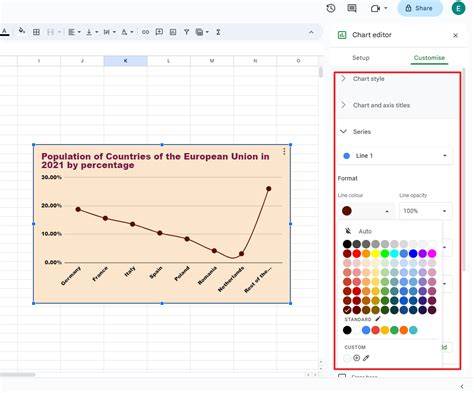Pick color with the eyedropper tool
Image resolution: width=474 pixels, height=393 pixels.
click(366, 358)
